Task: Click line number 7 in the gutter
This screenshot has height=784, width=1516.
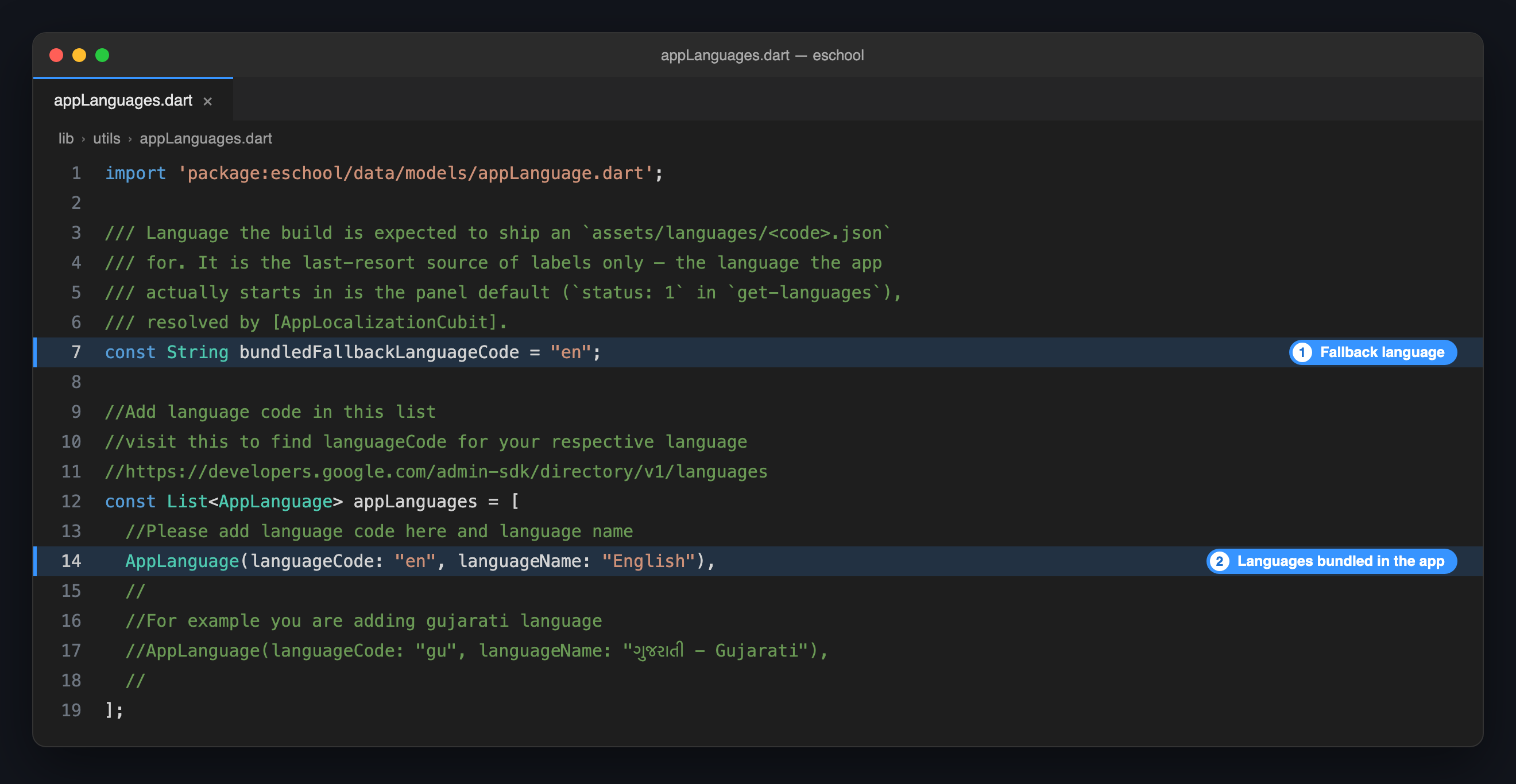Action: [76, 352]
